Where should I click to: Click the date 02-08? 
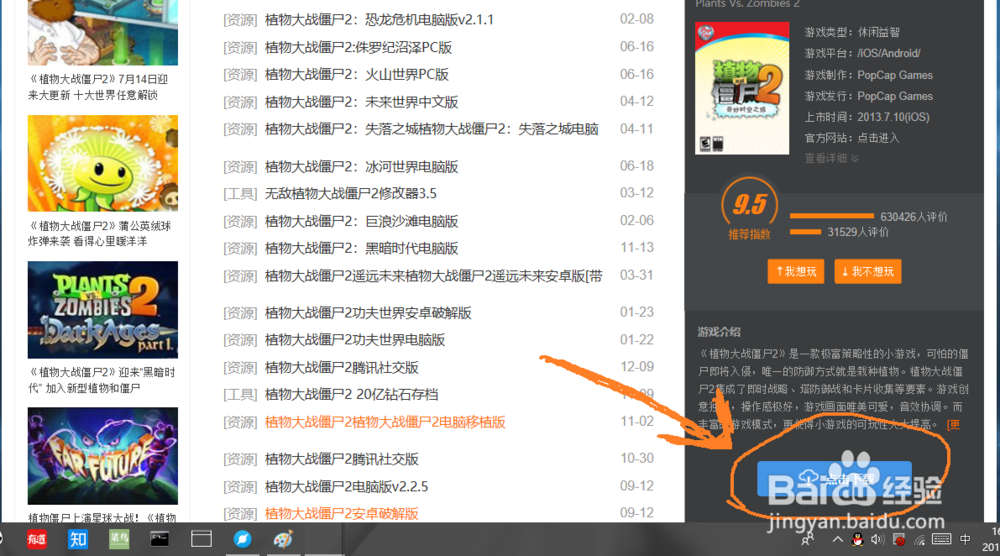pyautogui.click(x=636, y=19)
